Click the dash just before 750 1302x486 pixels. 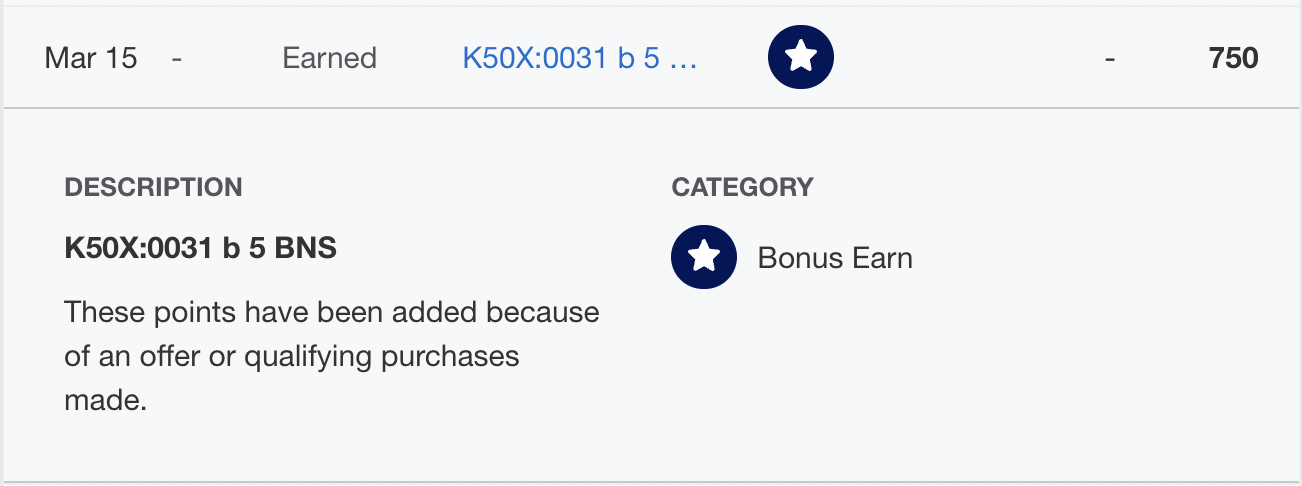1110,58
